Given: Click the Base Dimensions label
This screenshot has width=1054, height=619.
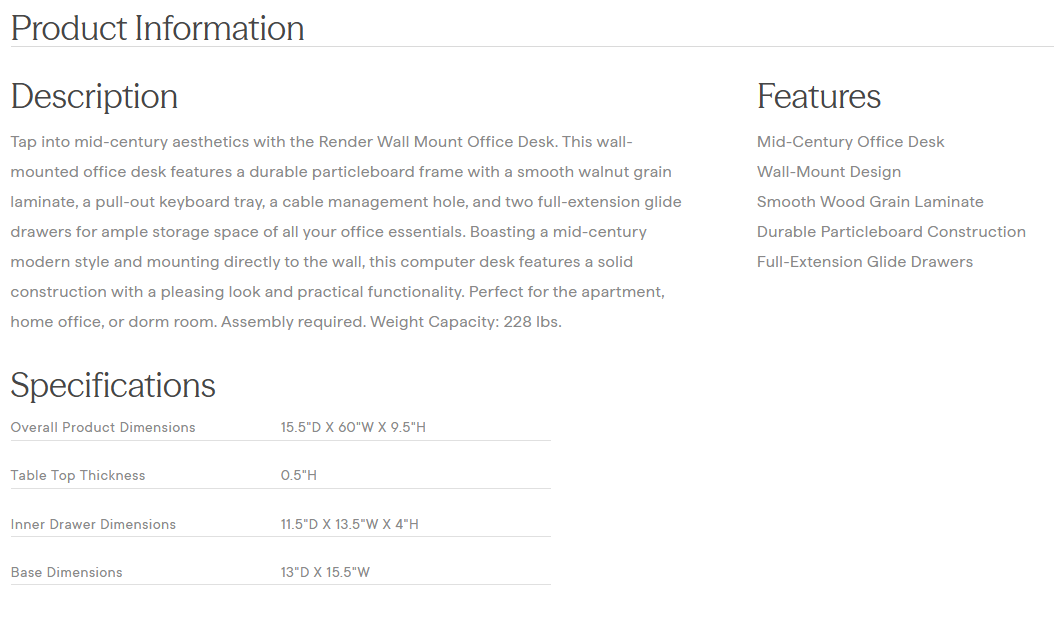Looking at the screenshot, I should click(x=66, y=572).
